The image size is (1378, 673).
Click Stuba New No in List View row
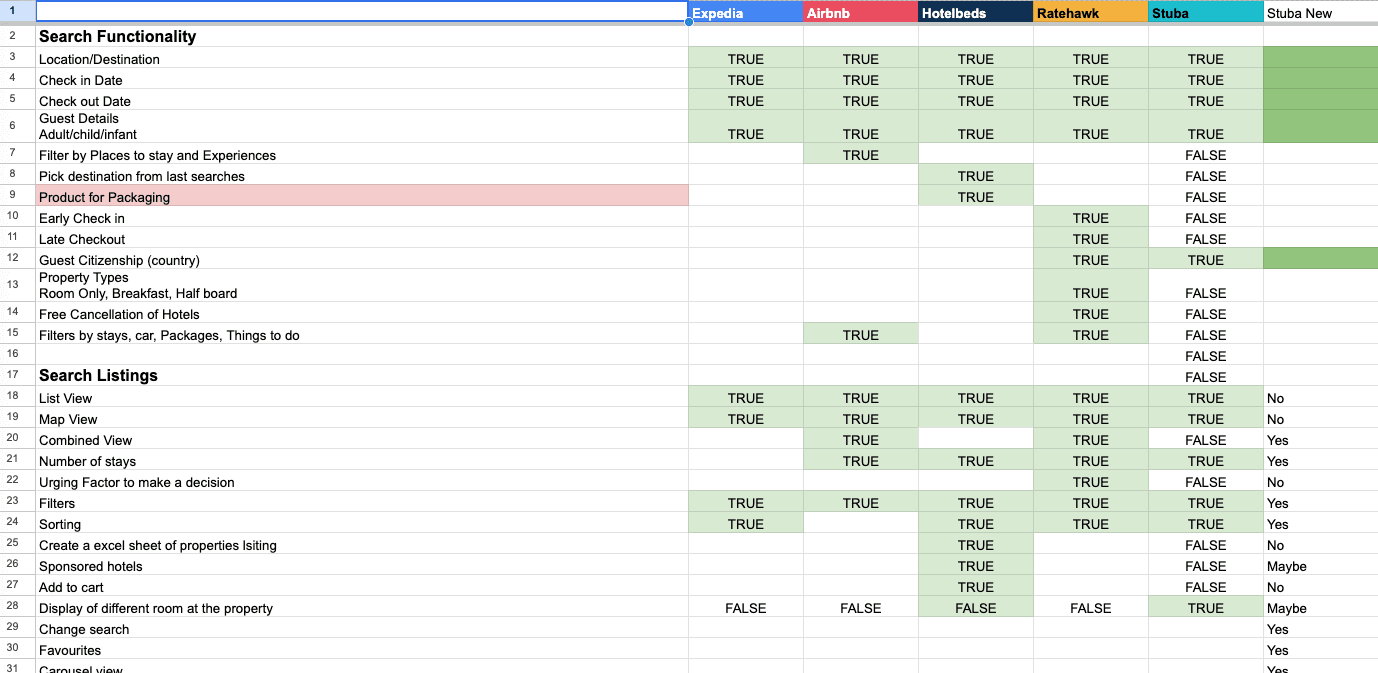(x=1321, y=397)
